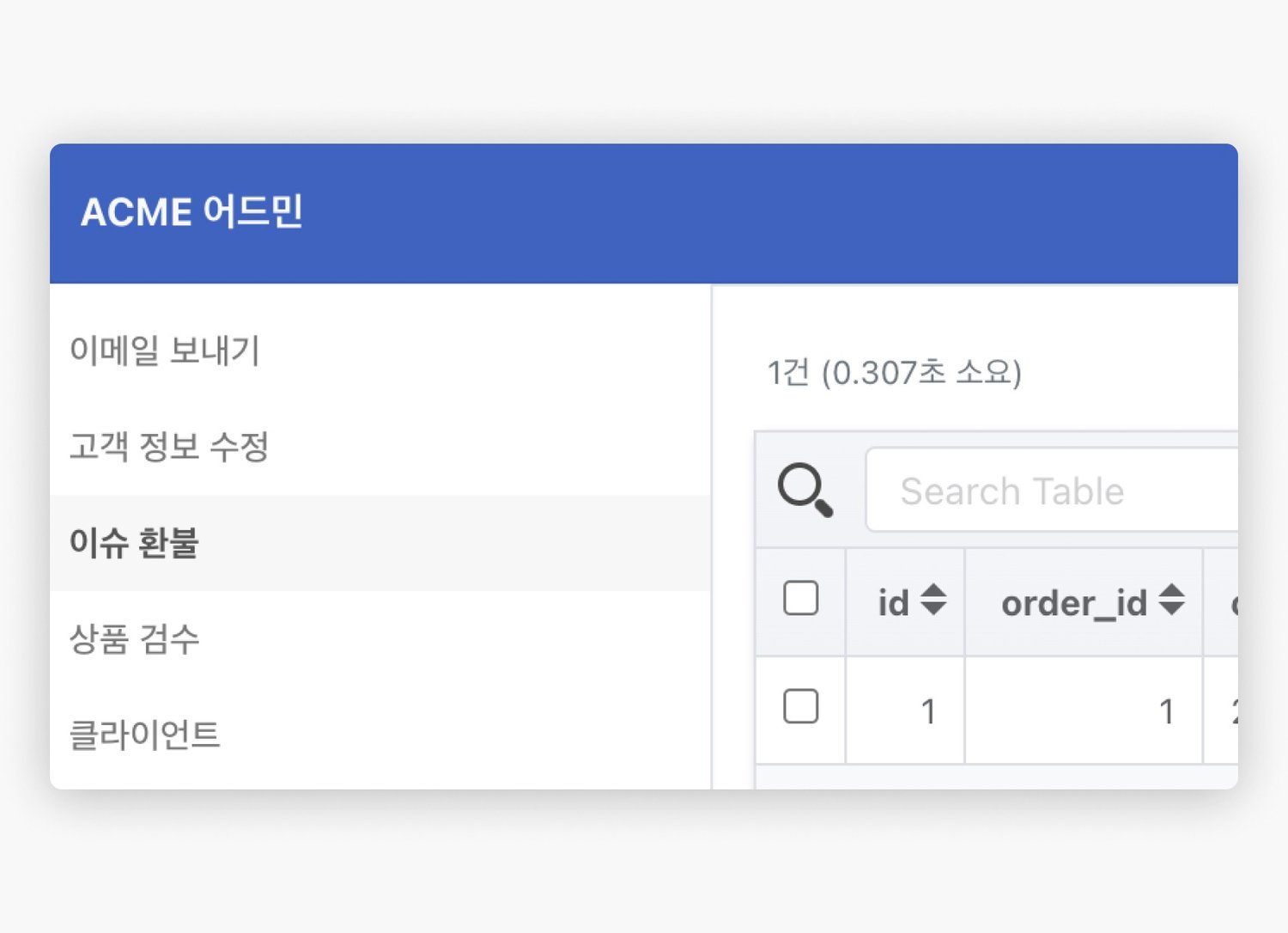Select 고객 정보 수정 in the sidebar
The height and width of the screenshot is (933, 1288).
[x=169, y=447]
